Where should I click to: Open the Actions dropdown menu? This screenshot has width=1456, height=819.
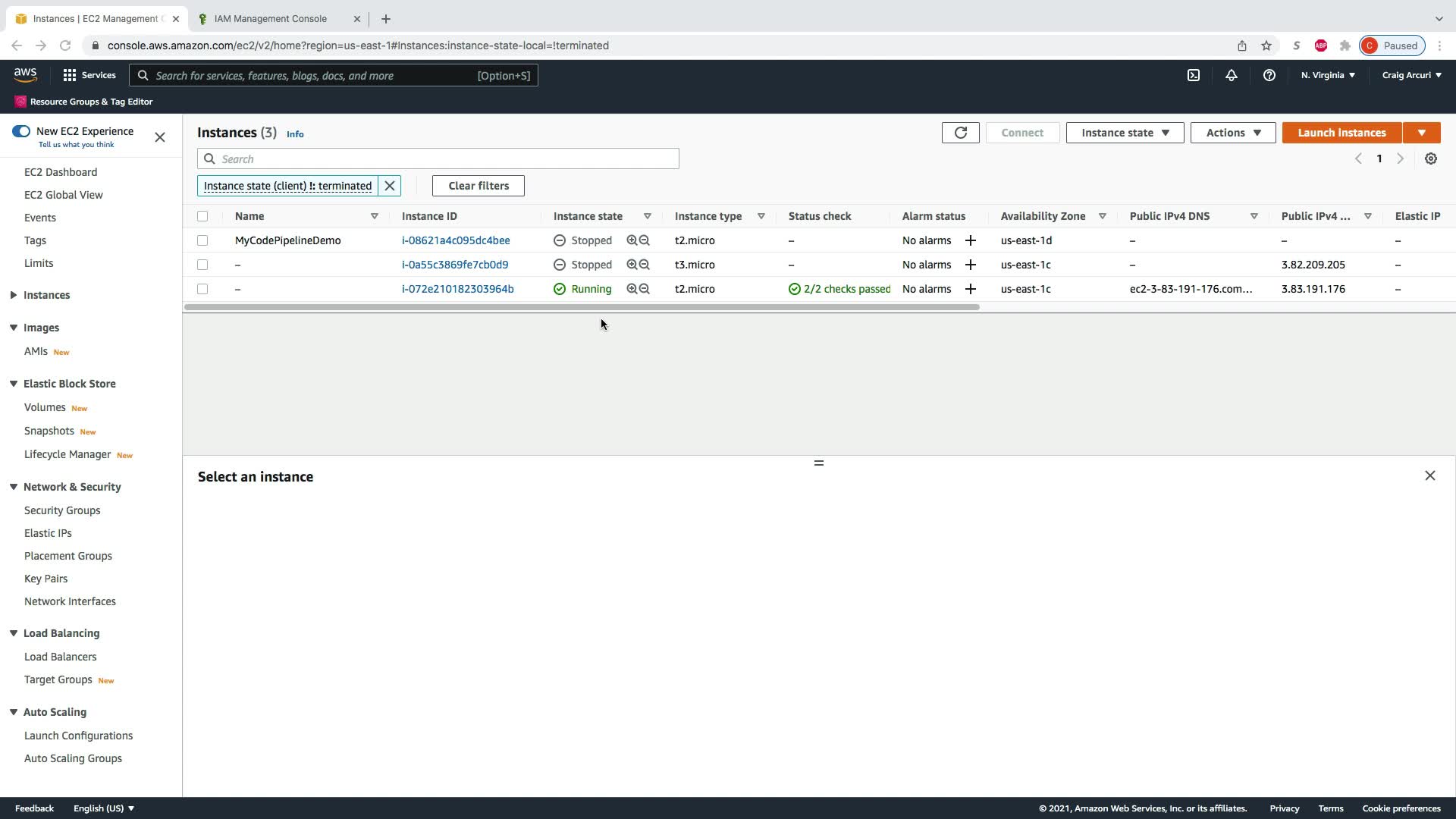(1232, 133)
